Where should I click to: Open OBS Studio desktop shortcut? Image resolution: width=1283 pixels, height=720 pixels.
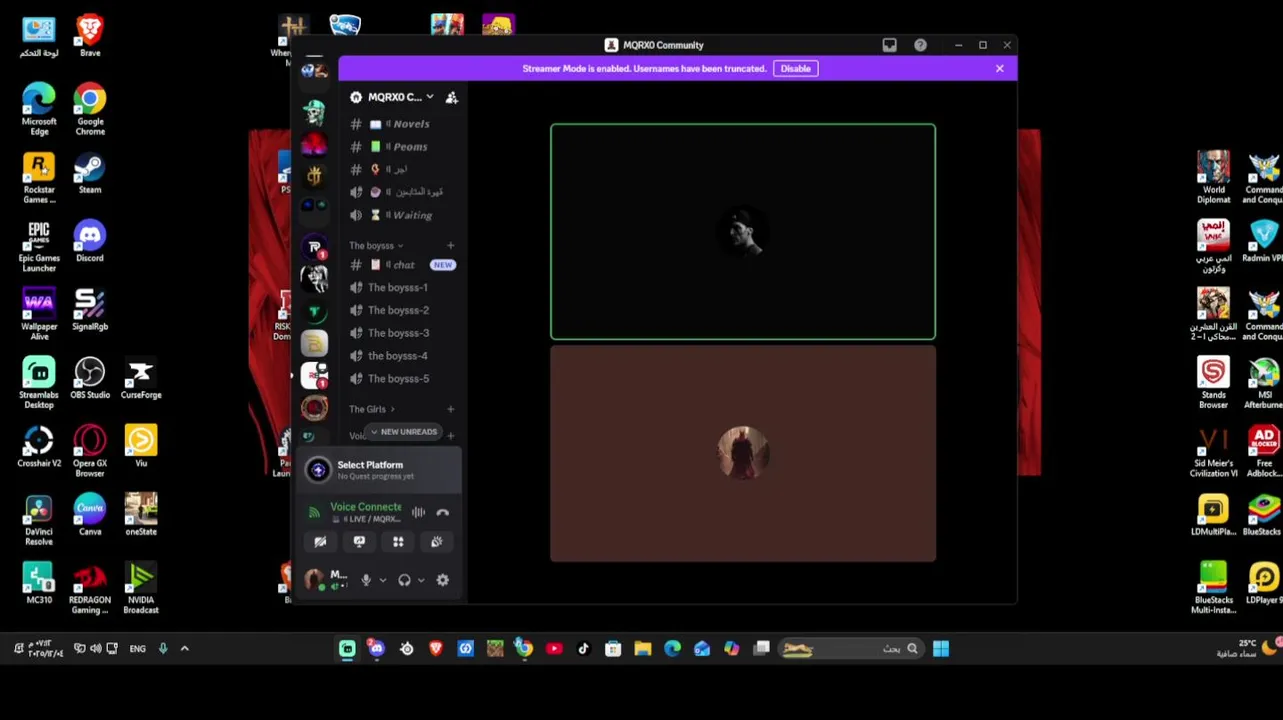[90, 378]
